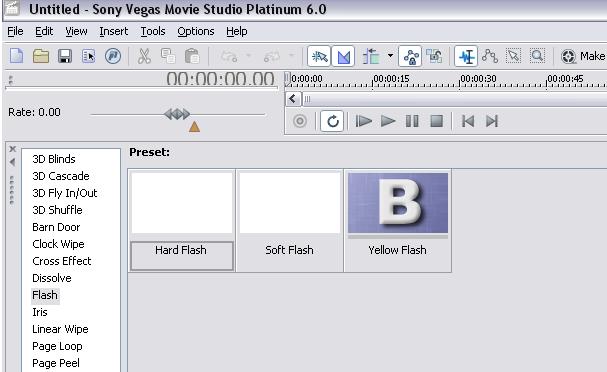Open the Tools menu
This screenshot has width=607, height=372.
(153, 31)
